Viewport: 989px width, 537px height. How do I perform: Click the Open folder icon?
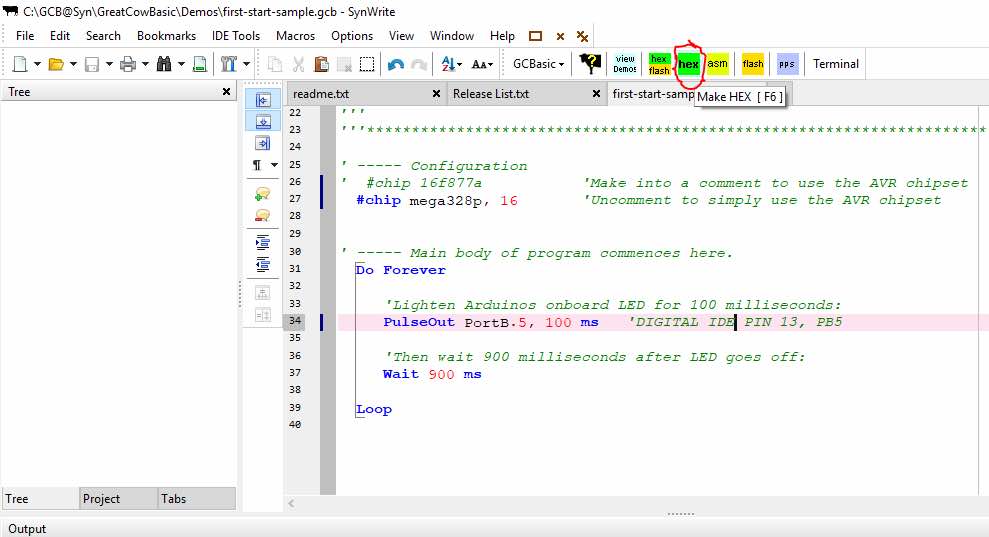coord(56,64)
